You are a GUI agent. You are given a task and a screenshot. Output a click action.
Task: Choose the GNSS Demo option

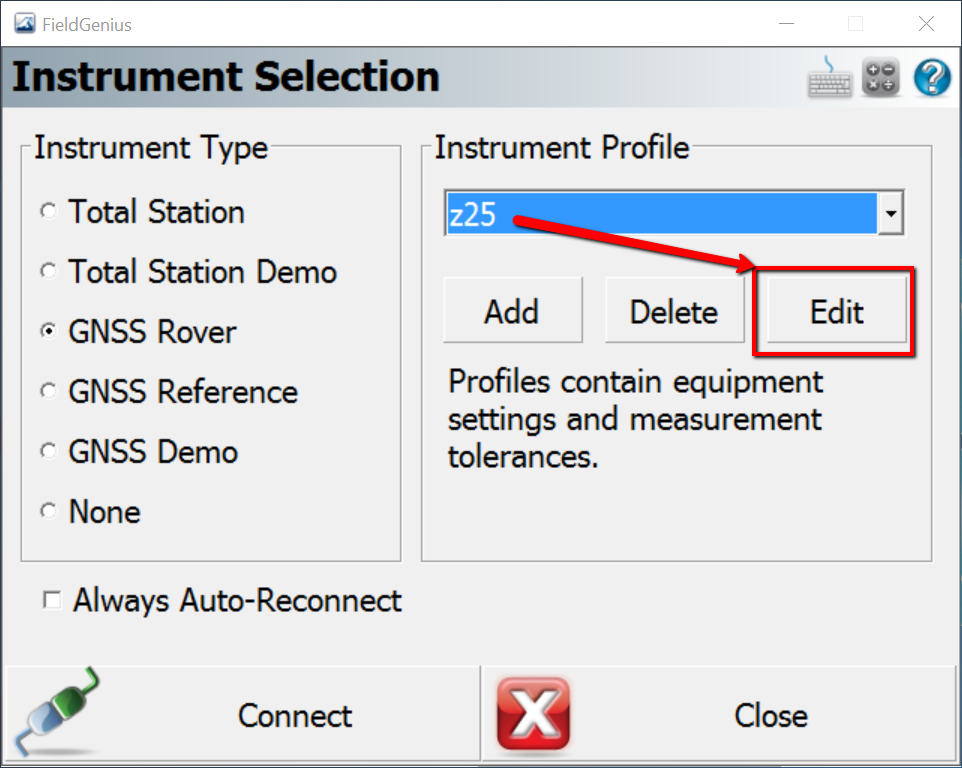point(48,452)
